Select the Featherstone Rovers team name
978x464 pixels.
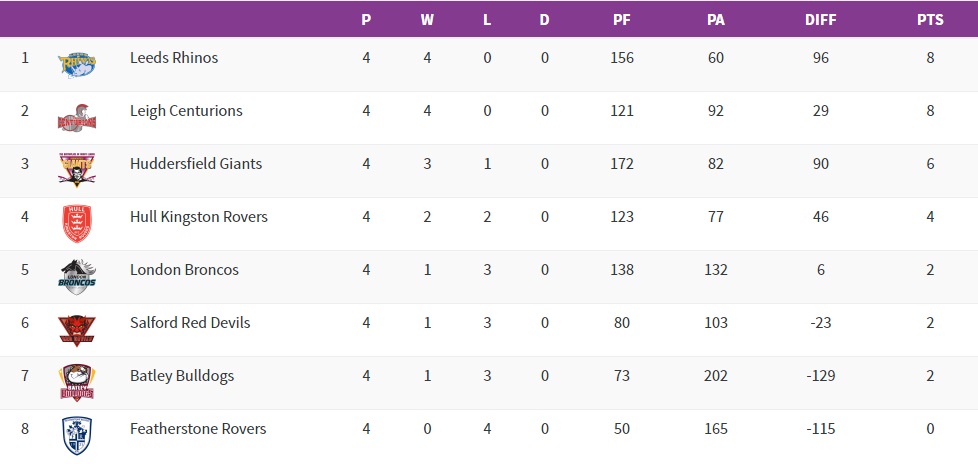click(x=198, y=429)
